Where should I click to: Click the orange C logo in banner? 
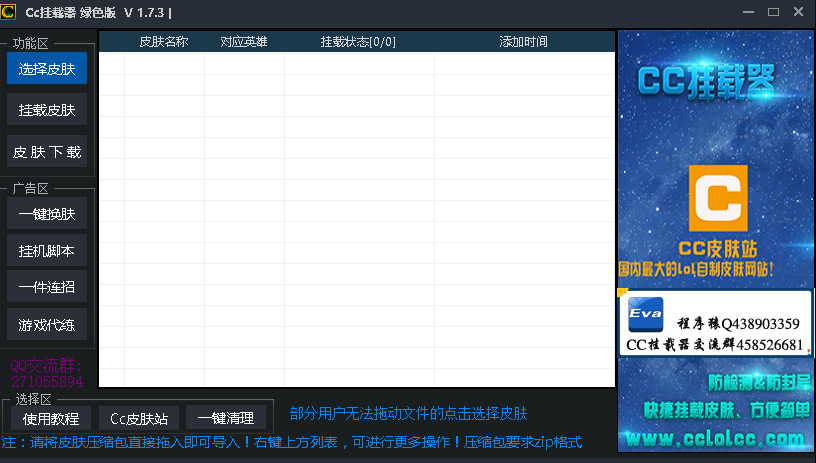[x=718, y=198]
